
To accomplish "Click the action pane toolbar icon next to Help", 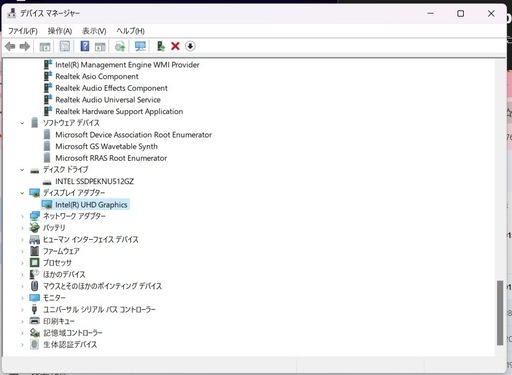I will [100, 46].
